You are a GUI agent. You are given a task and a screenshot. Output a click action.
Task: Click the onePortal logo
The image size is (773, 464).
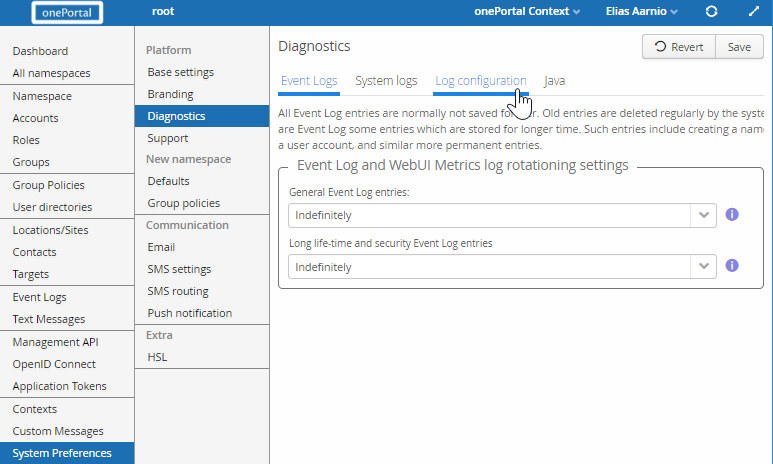pos(67,12)
